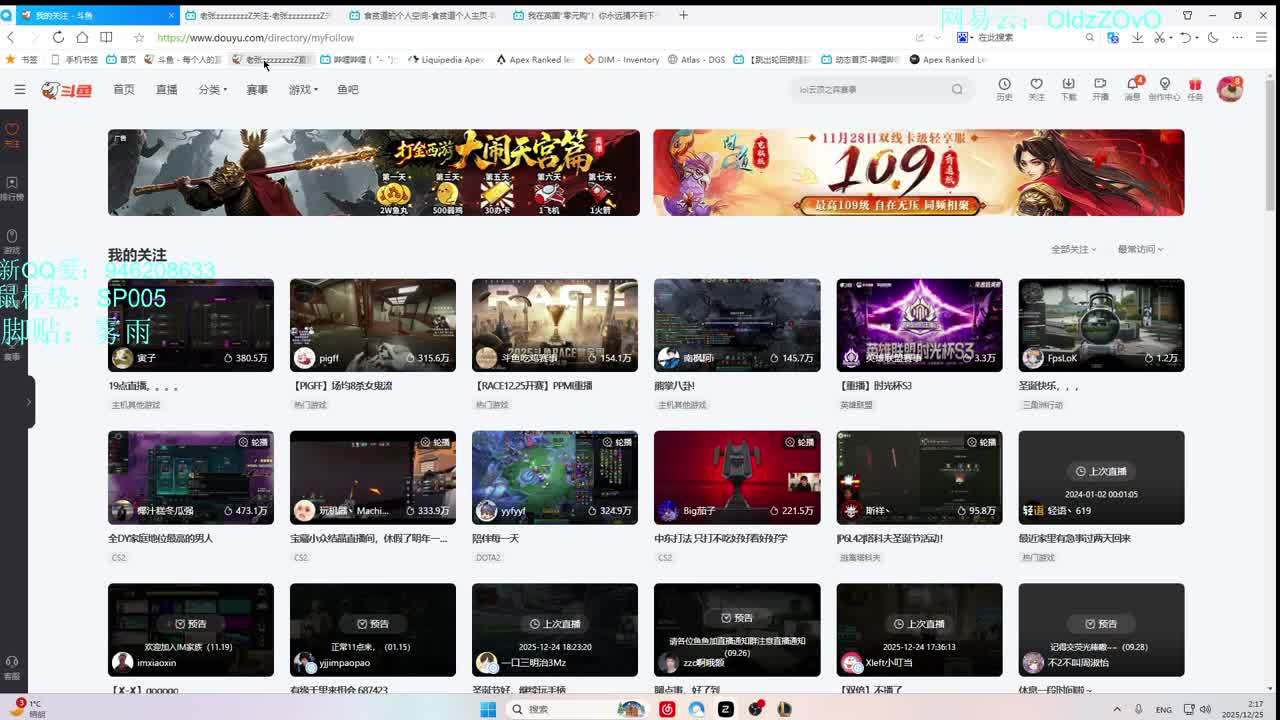This screenshot has height=720, width=1280.
Task: Click the 任务 gift task icon
Action: point(1195,89)
